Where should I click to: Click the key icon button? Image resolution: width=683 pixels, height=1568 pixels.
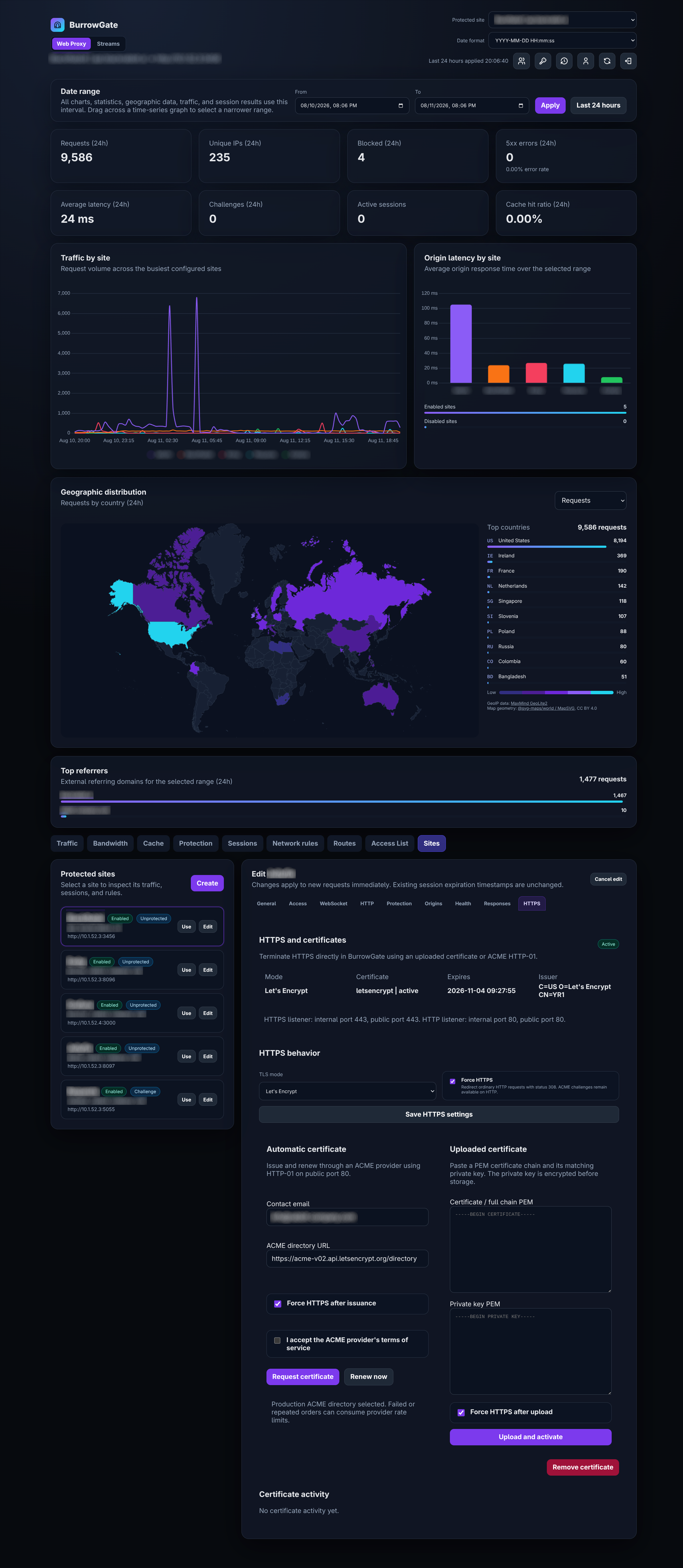(x=543, y=61)
